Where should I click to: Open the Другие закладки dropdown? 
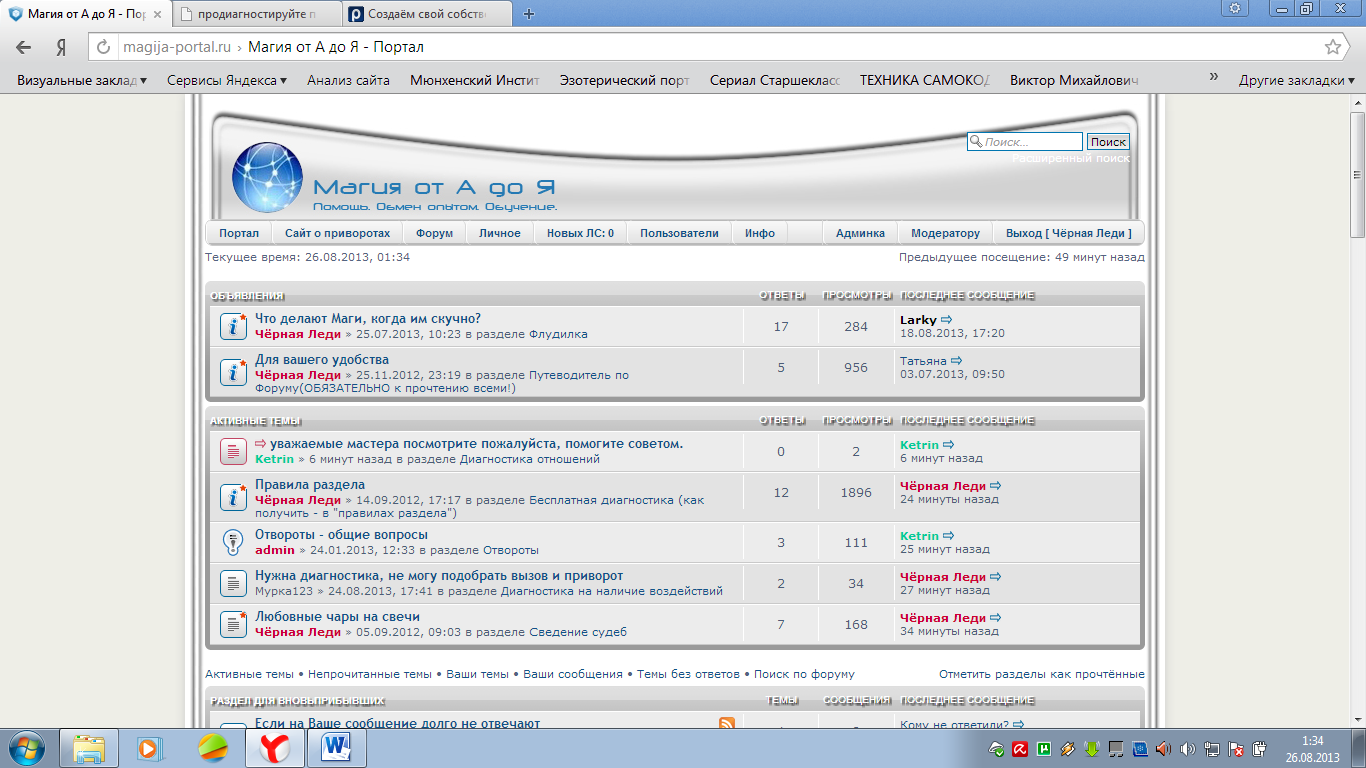[x=1297, y=81]
